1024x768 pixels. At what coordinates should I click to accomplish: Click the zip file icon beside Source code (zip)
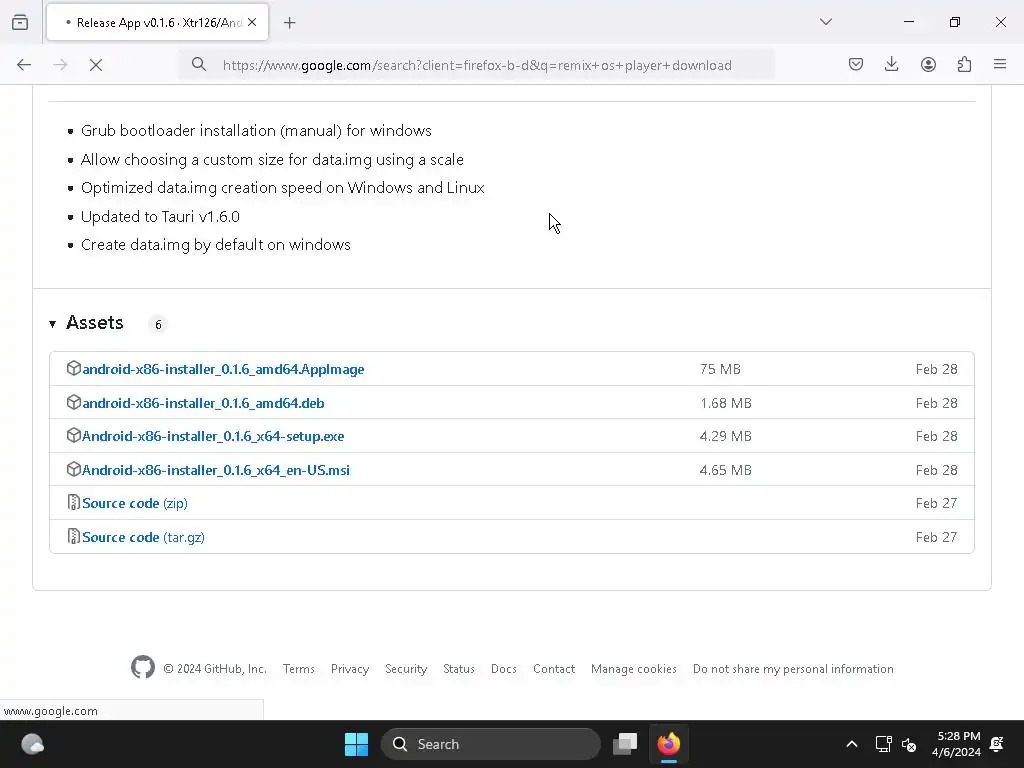(x=74, y=502)
